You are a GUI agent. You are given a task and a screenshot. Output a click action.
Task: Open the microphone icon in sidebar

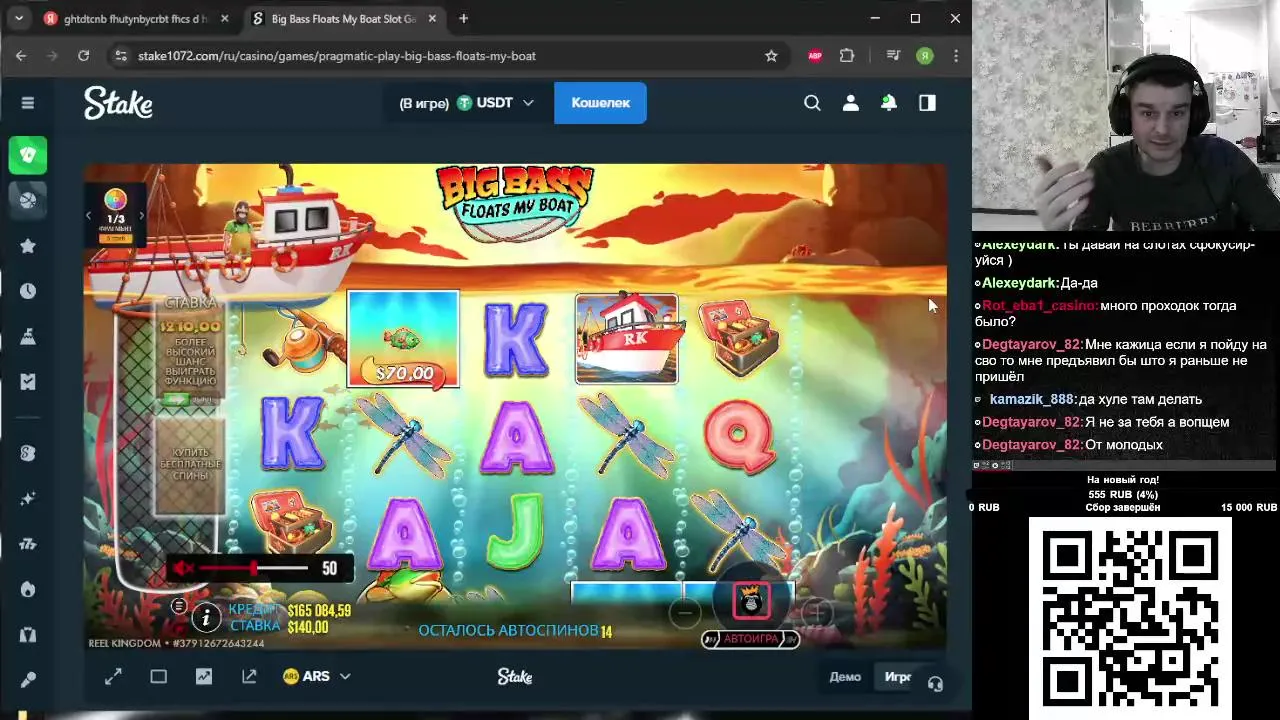[28, 679]
